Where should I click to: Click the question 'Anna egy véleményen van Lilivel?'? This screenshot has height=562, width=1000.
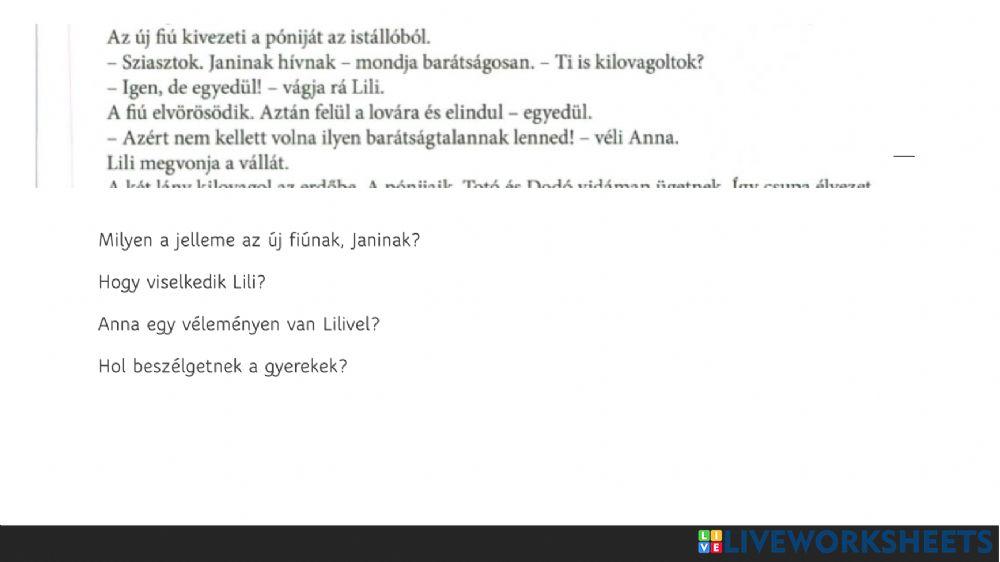pyautogui.click(x=239, y=324)
